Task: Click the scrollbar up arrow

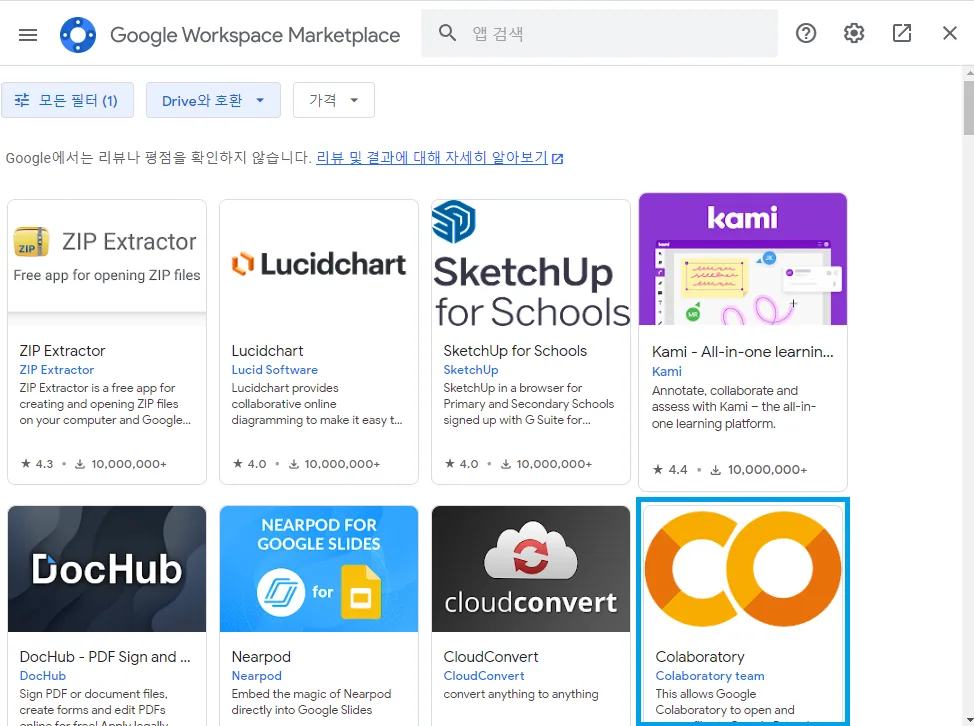Action: point(969,73)
